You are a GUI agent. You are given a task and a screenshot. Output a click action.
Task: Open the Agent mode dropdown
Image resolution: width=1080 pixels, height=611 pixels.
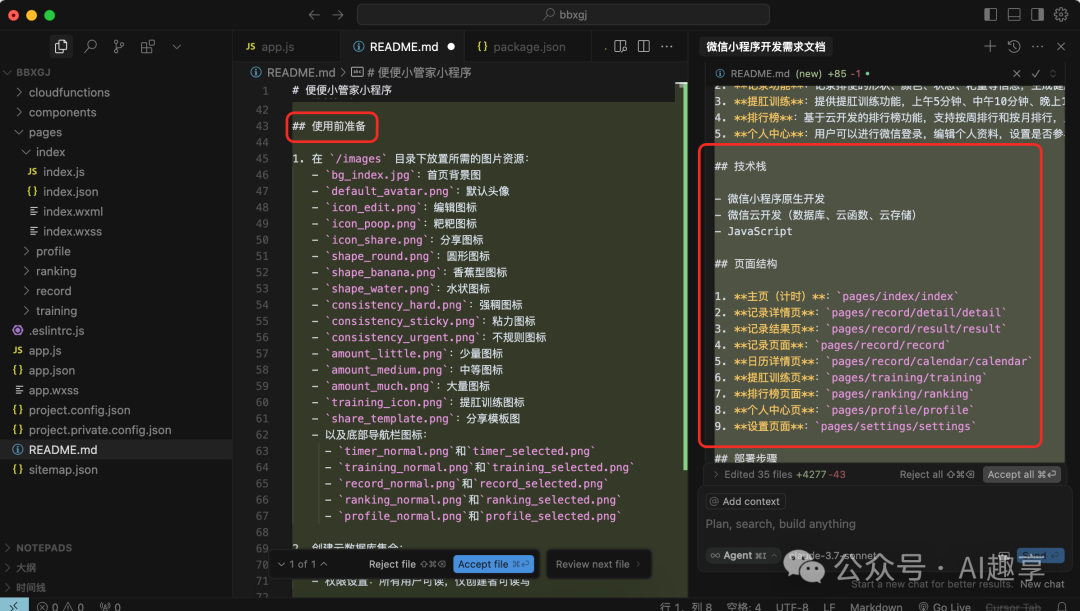pos(743,555)
